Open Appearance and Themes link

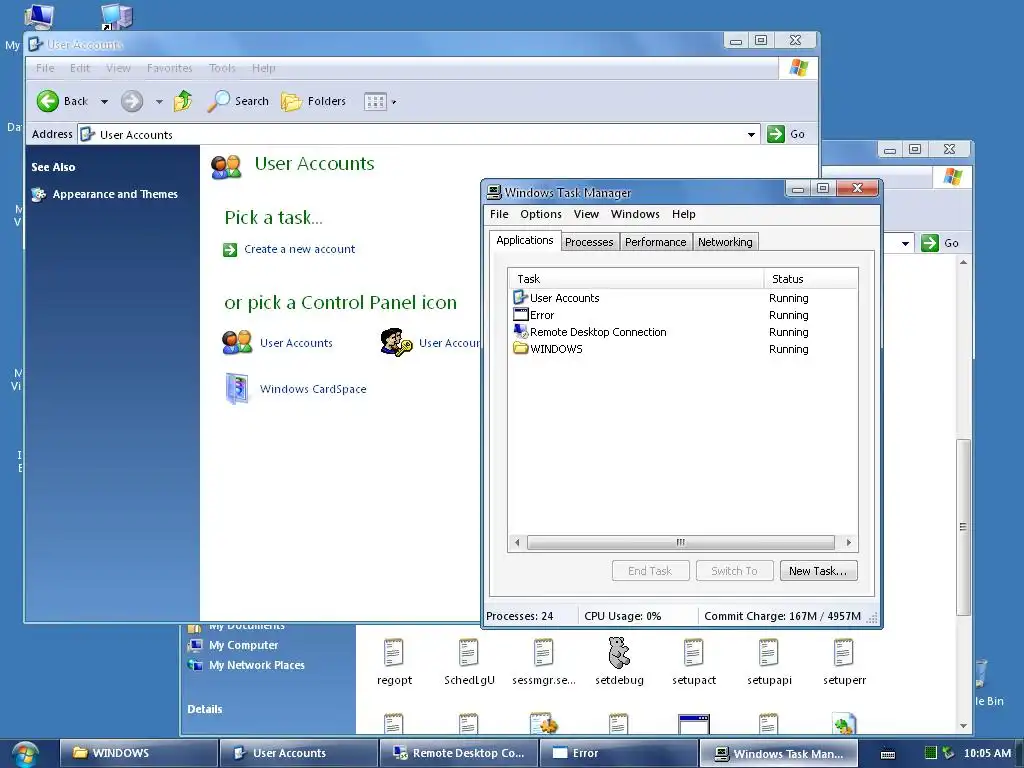click(x=115, y=194)
